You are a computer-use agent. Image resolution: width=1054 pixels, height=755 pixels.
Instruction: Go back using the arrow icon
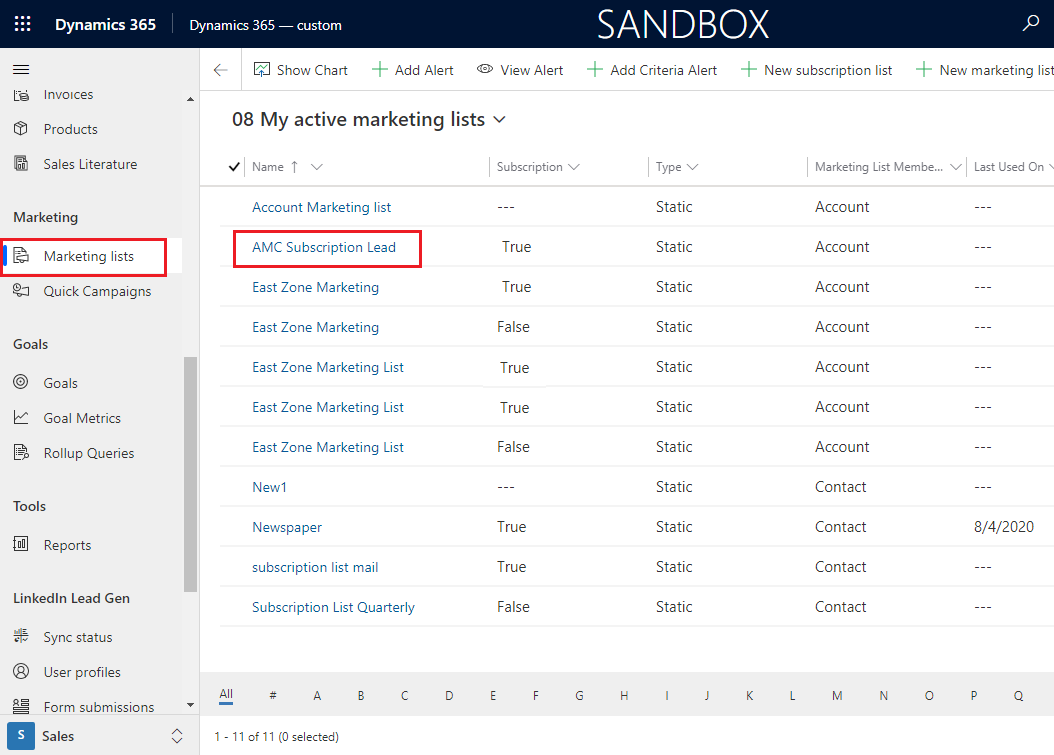(220, 70)
